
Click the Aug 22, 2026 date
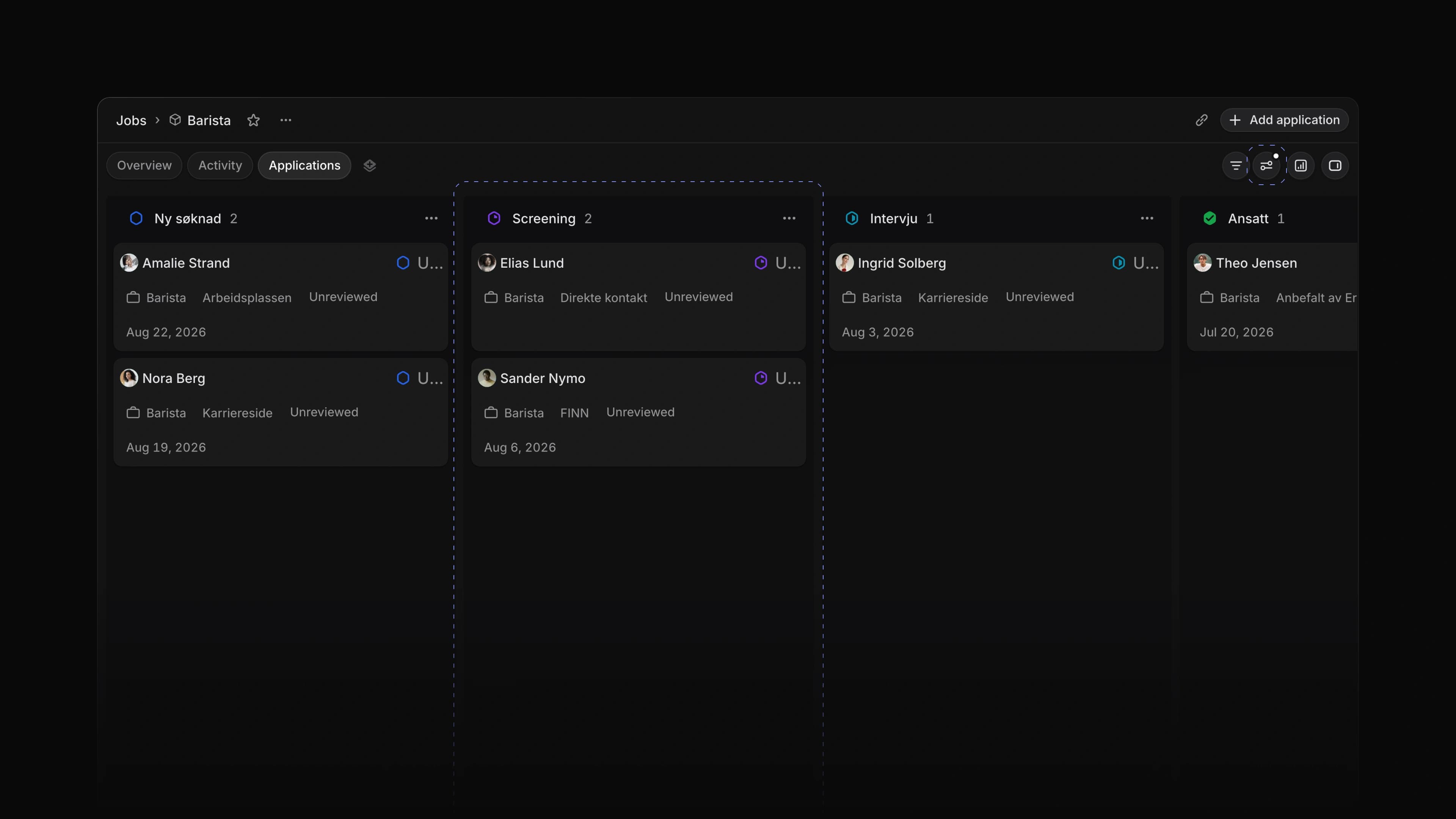(x=166, y=333)
